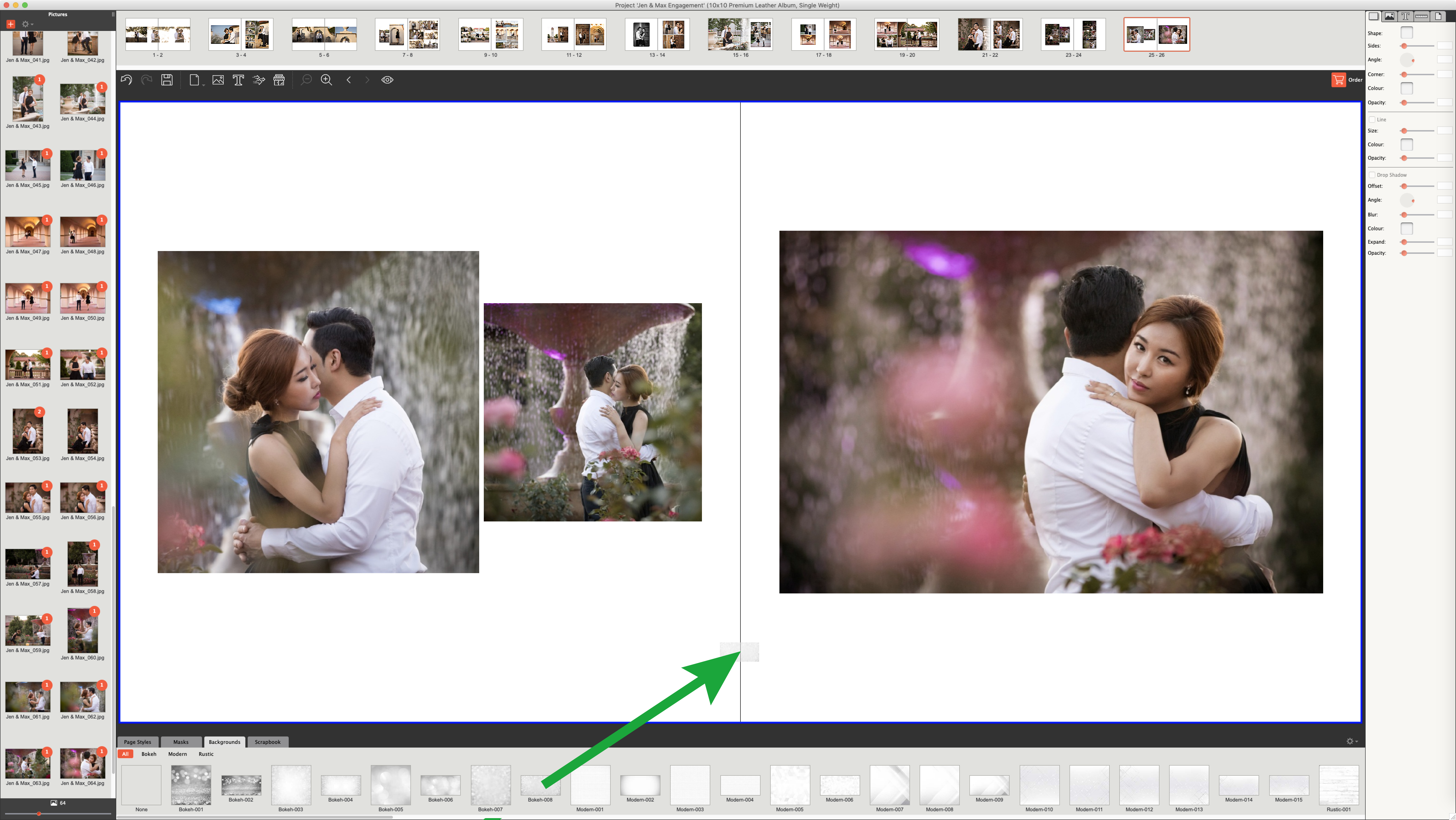Choose the Modern-007 background

click(x=890, y=785)
